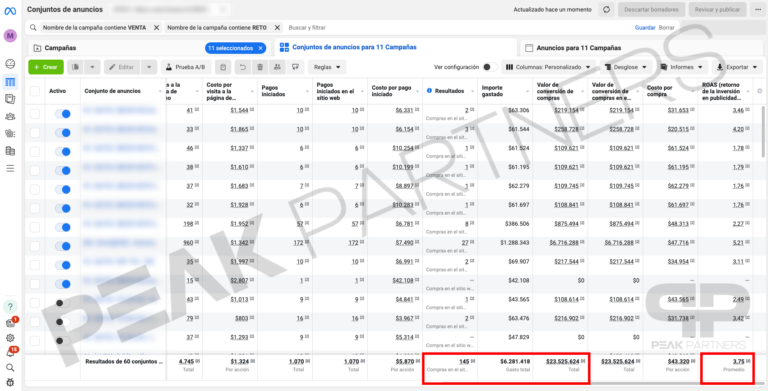Click the audience people icon in toolbar
768x391 pixels.
[x=278, y=67]
